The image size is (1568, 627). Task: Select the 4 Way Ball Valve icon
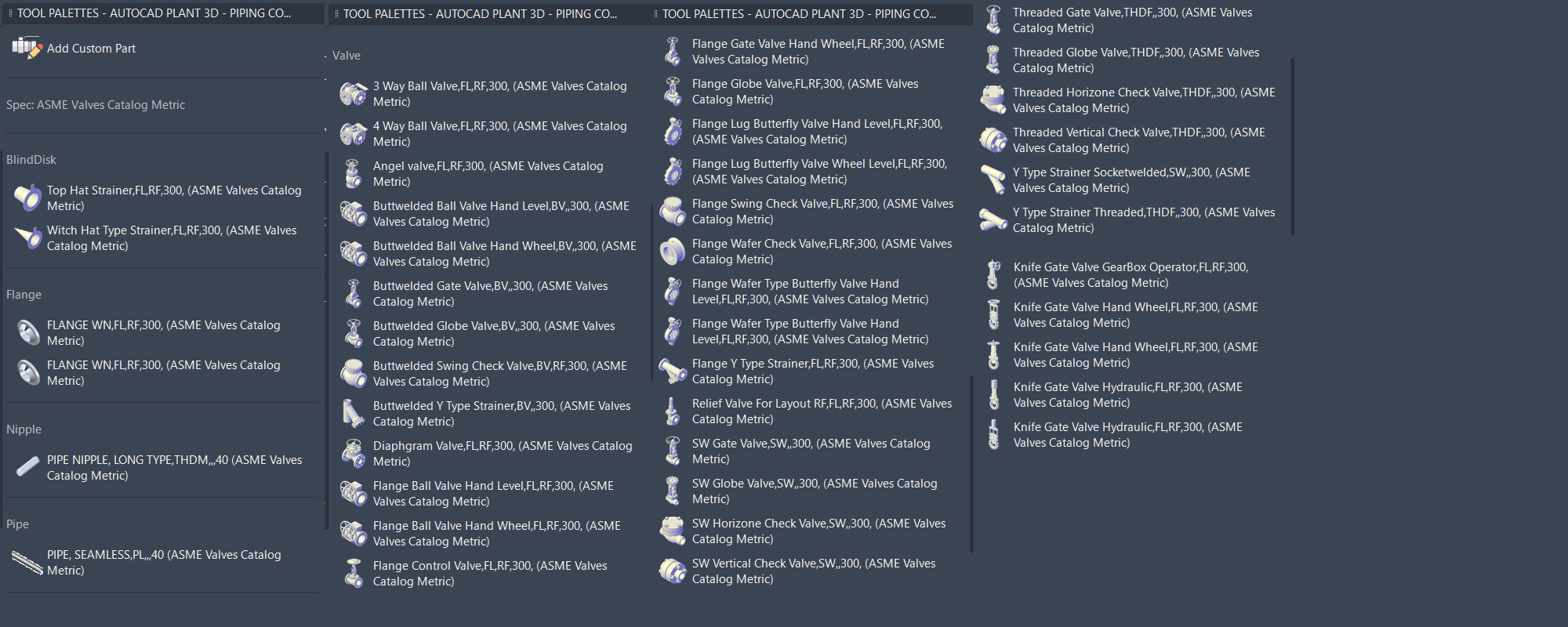(354, 134)
